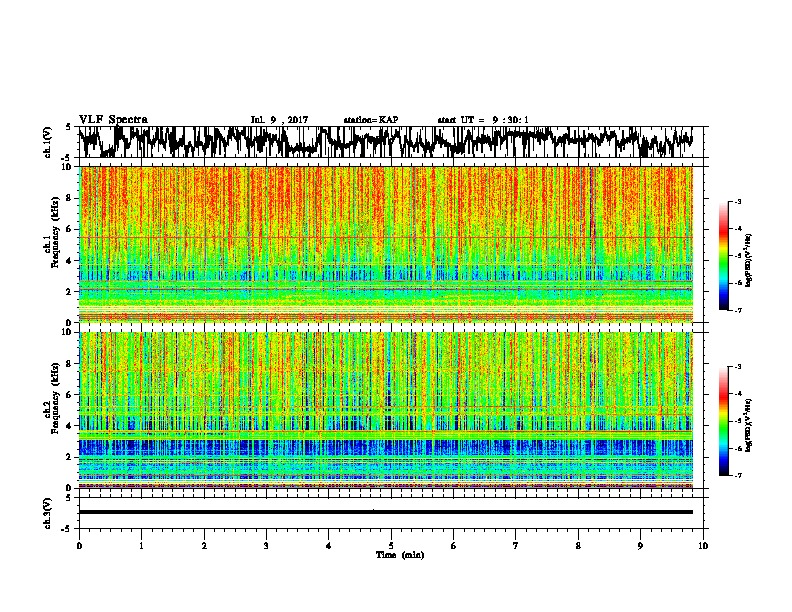Click the ch.1 color scale bar

[723, 256]
